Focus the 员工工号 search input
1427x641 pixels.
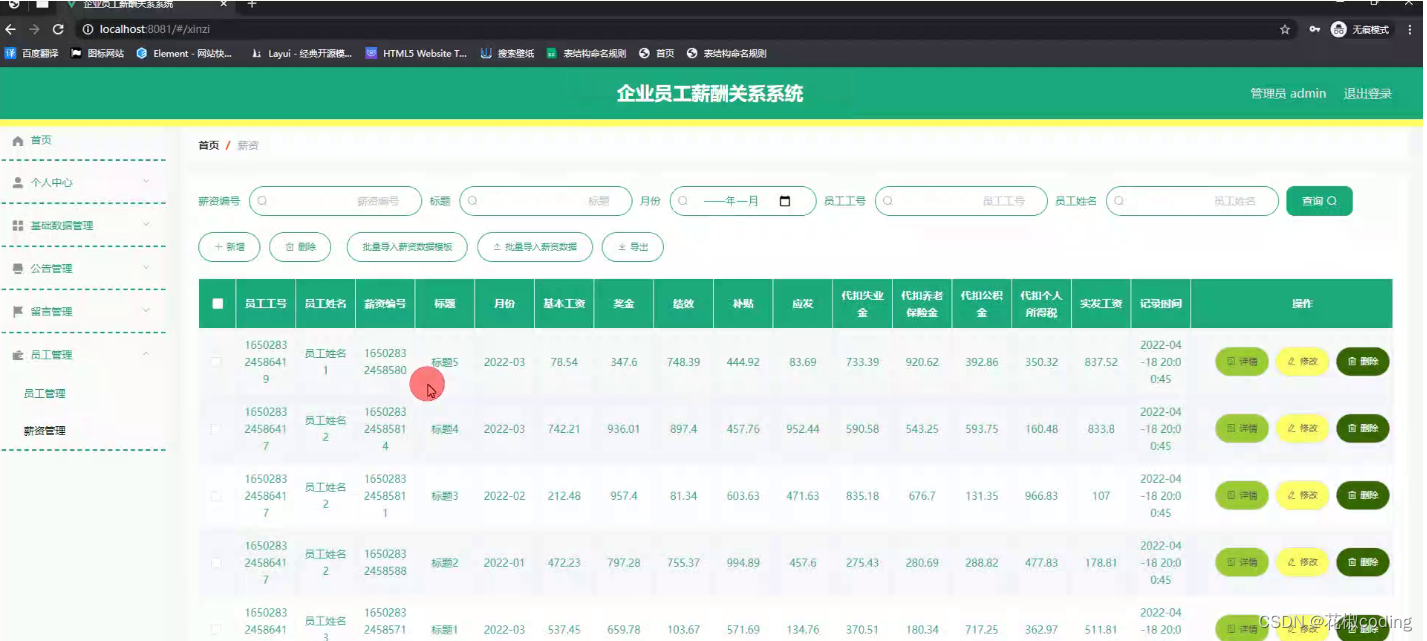[961, 201]
